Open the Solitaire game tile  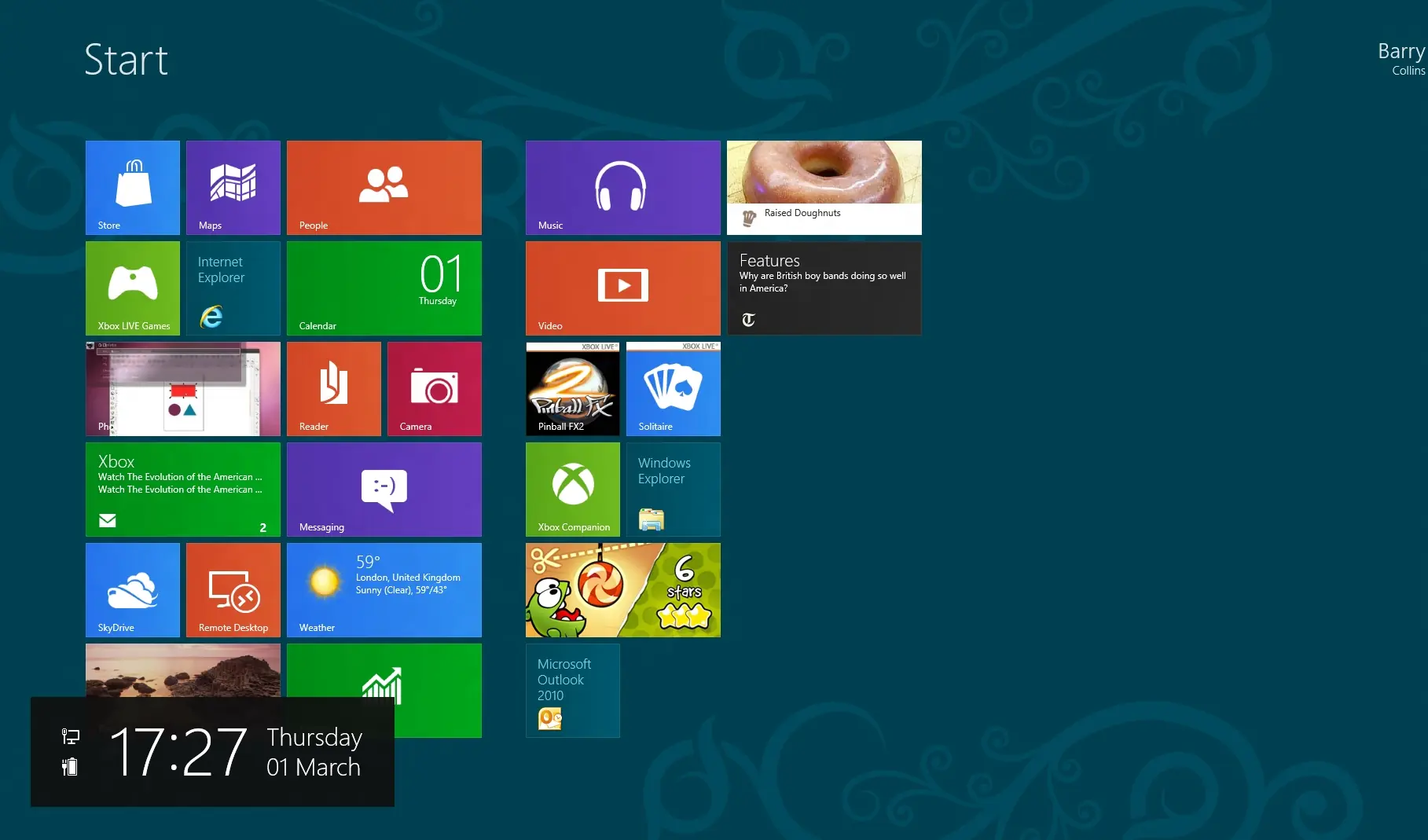click(x=674, y=389)
